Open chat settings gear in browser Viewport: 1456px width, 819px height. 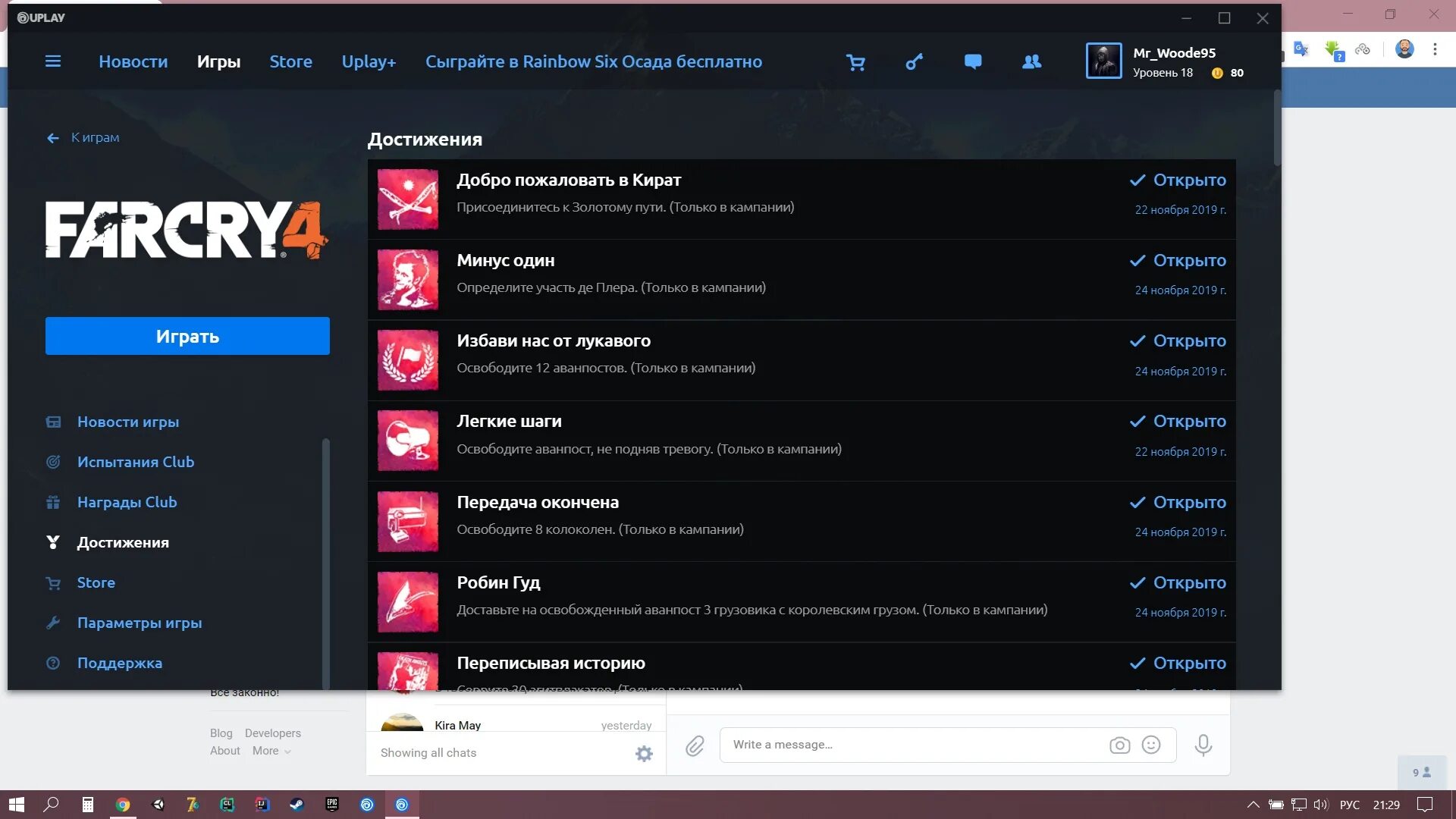pyautogui.click(x=644, y=754)
